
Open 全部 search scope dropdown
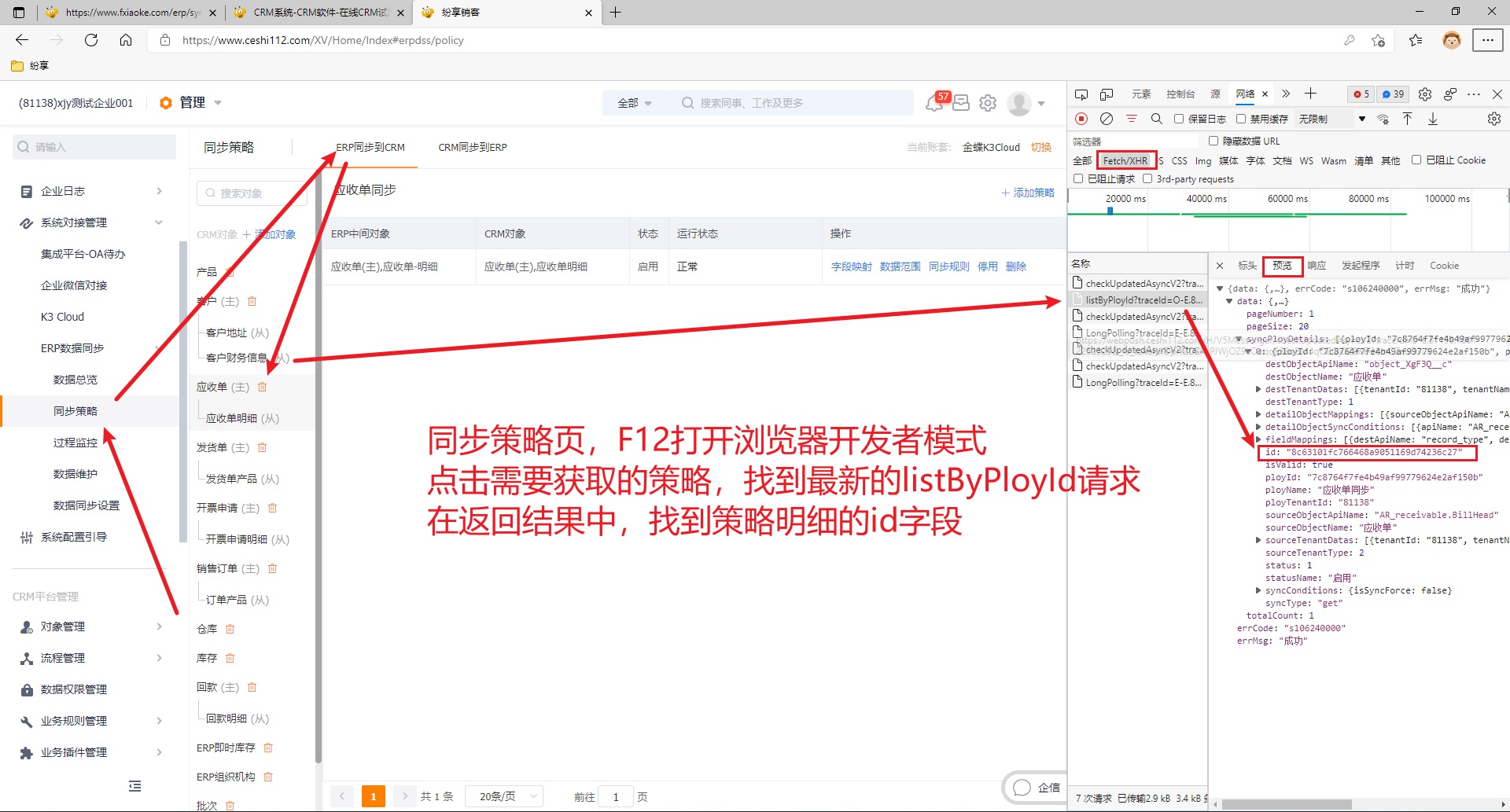(635, 103)
